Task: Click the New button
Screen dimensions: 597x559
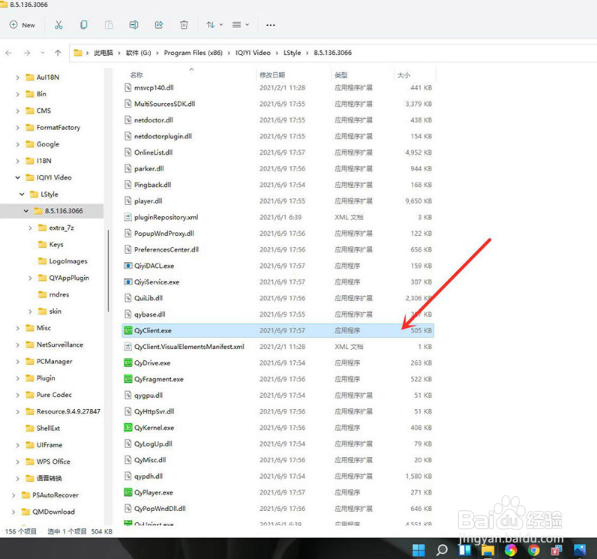Action: [22, 25]
